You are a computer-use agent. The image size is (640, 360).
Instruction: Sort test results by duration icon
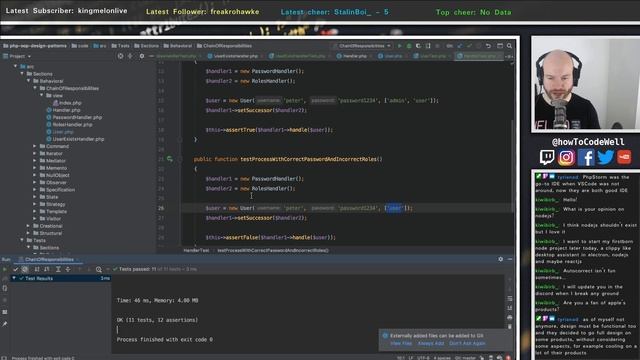(x=47, y=269)
